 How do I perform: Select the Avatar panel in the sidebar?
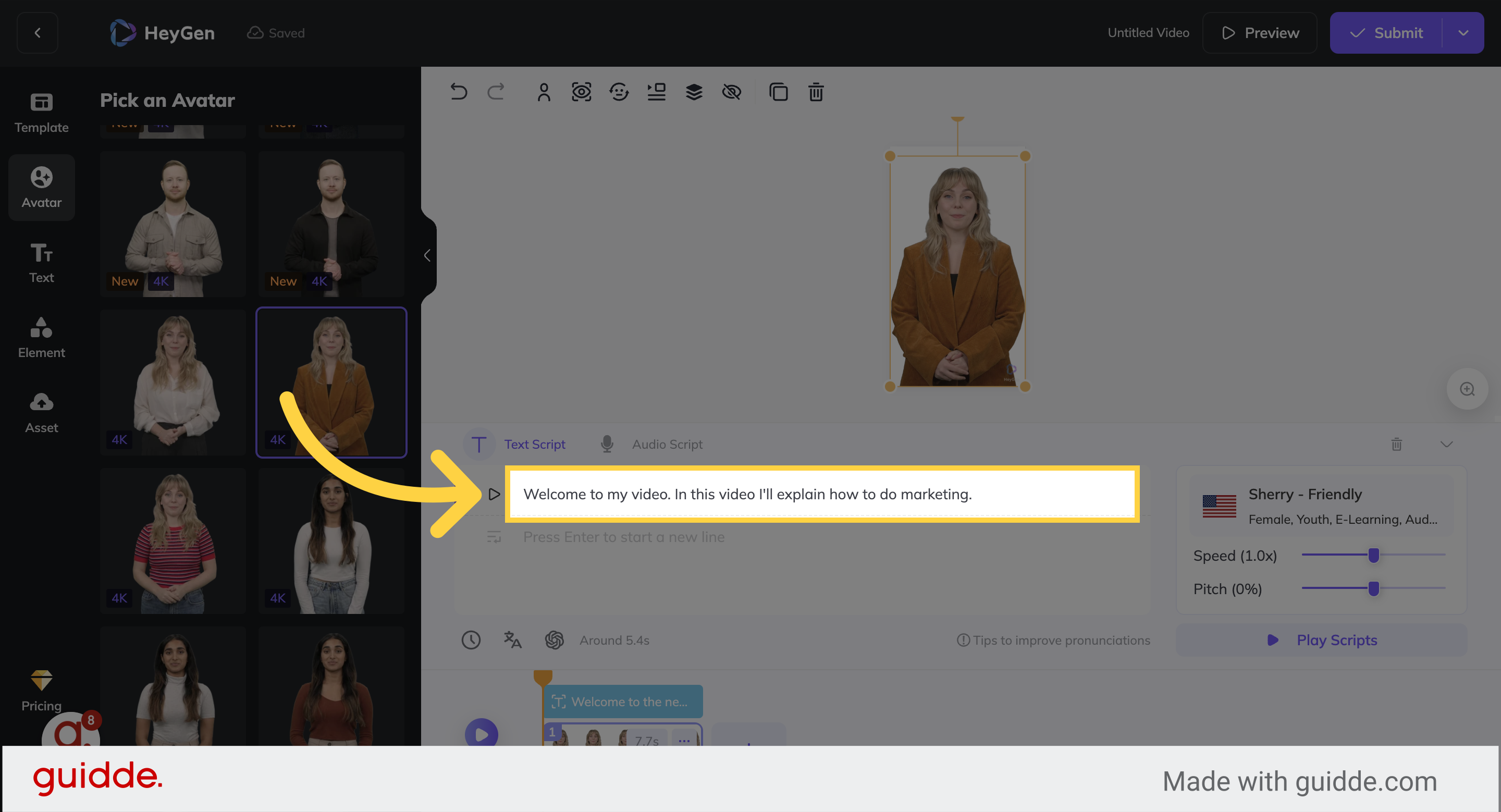click(x=41, y=187)
